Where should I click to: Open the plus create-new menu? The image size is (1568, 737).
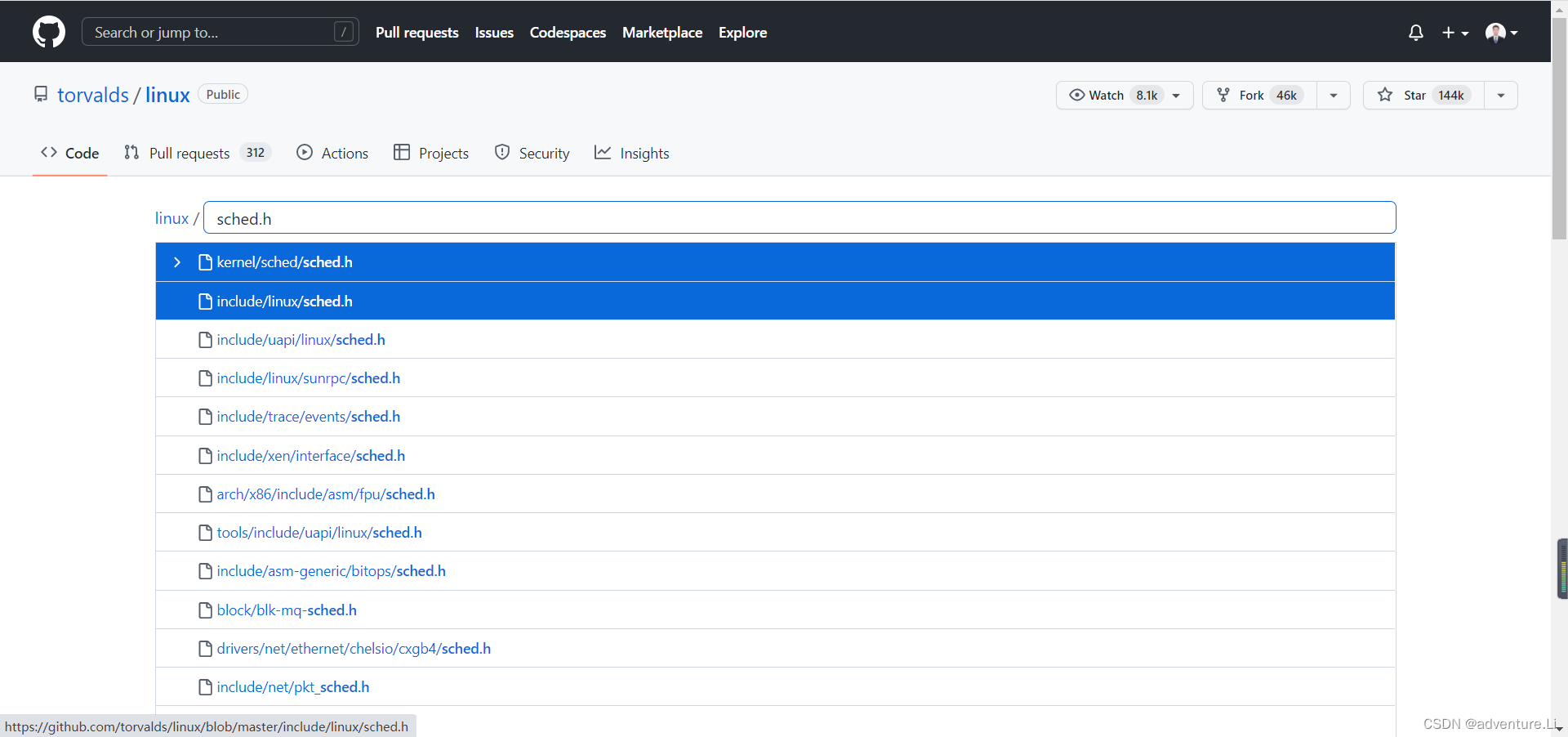1455,33
